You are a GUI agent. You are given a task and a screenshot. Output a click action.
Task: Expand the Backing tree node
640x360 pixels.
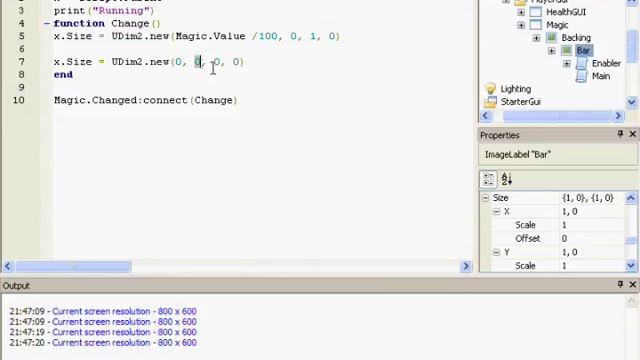pos(536,38)
